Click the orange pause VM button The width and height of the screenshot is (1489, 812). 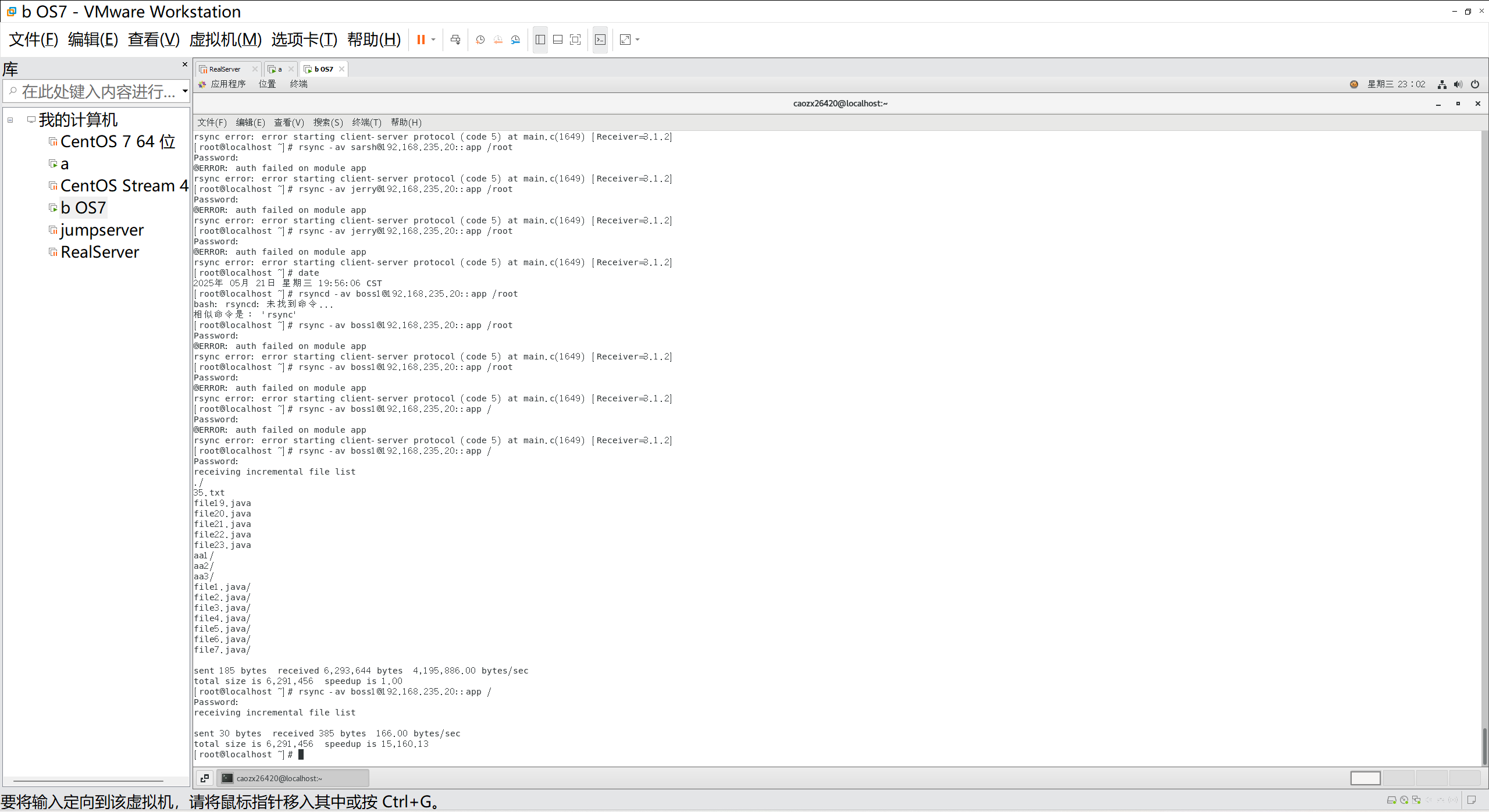421,40
